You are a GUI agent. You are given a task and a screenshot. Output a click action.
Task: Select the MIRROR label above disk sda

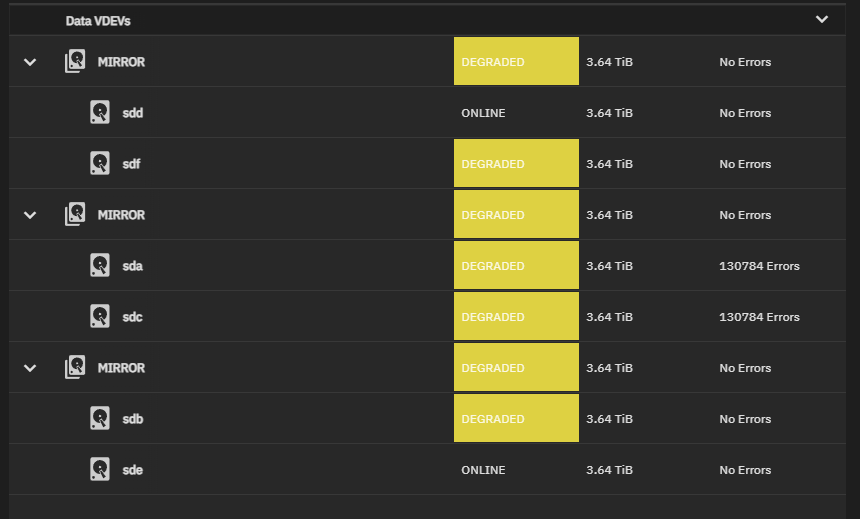tap(121, 215)
